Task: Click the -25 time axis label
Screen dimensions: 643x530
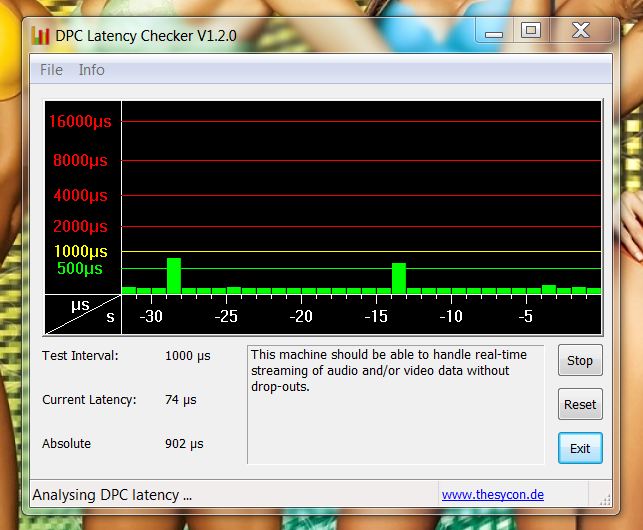Action: pyautogui.click(x=226, y=316)
